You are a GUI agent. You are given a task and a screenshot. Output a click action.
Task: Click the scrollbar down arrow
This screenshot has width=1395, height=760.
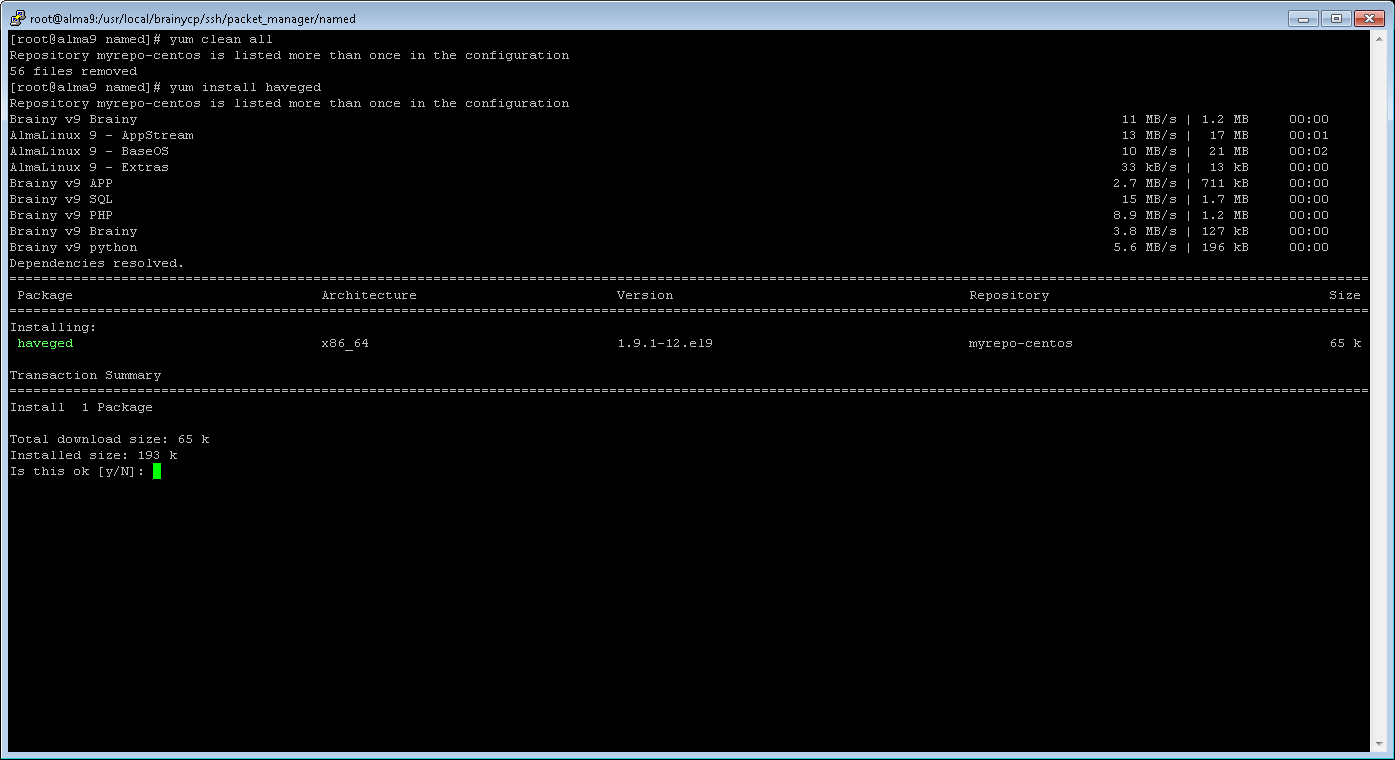tap(1378, 744)
